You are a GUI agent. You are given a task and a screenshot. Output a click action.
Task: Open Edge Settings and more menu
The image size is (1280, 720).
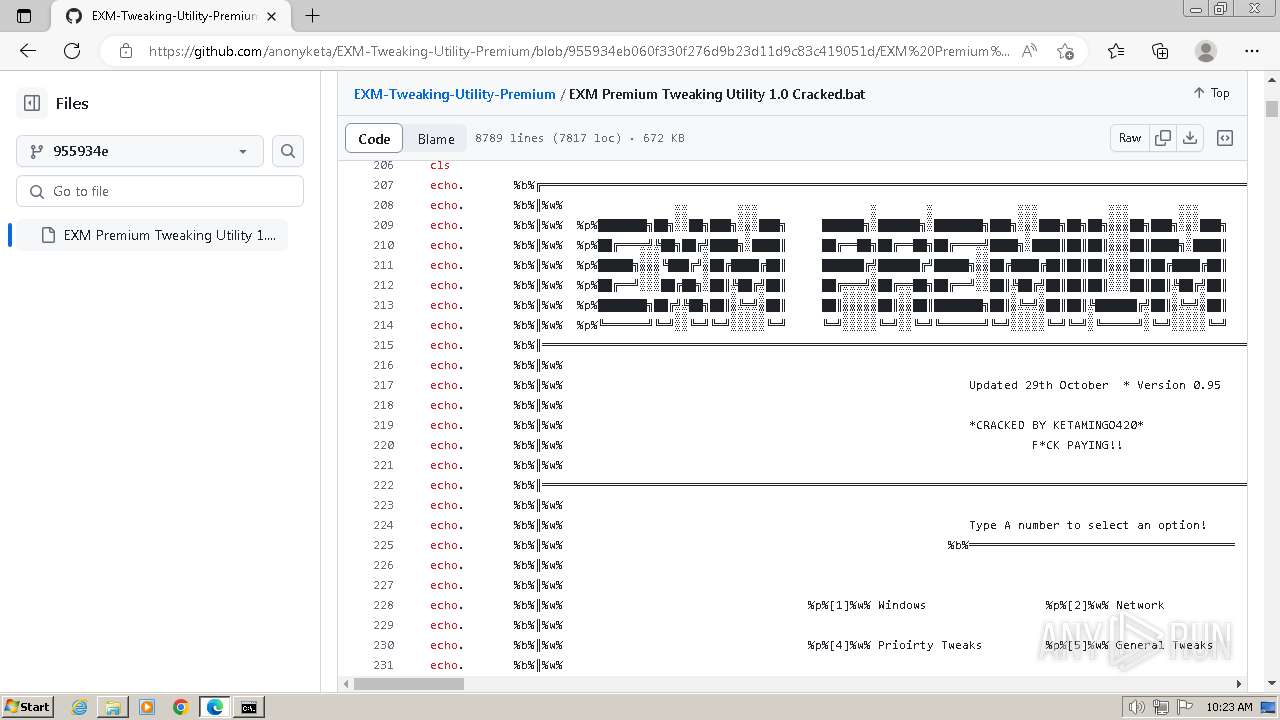pyautogui.click(x=1252, y=51)
